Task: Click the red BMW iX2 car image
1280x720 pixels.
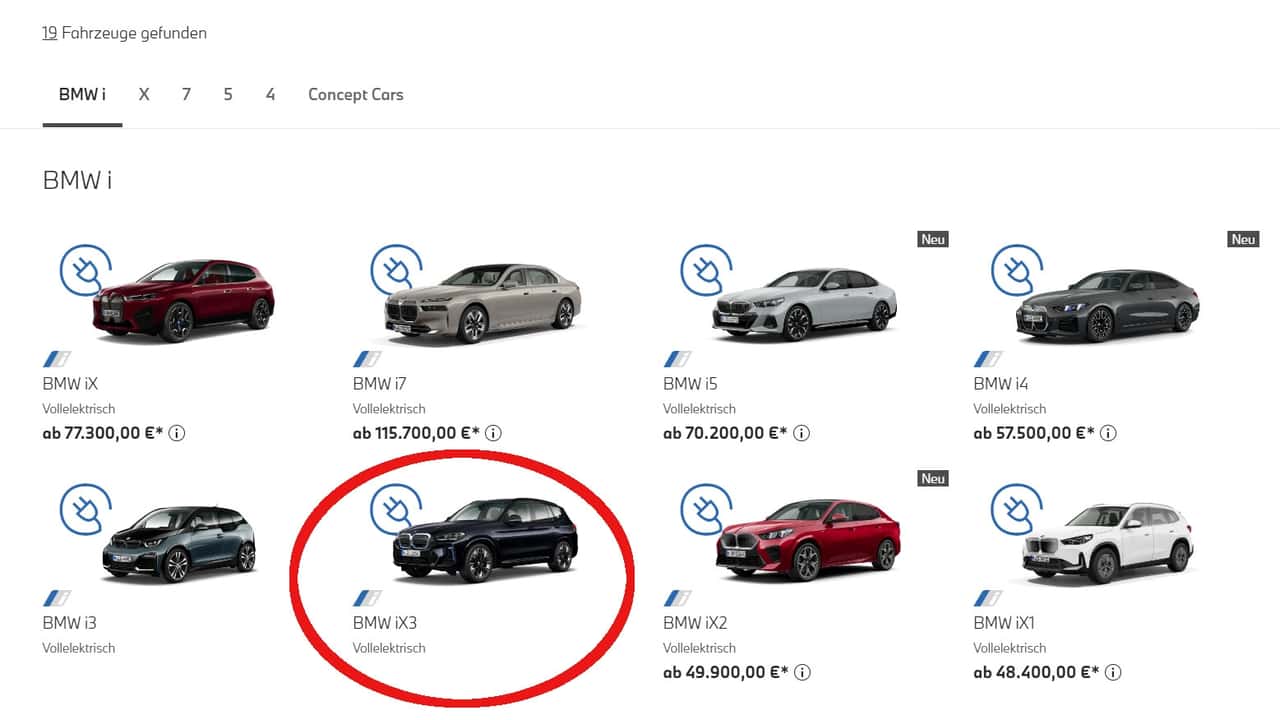Action: tap(808, 540)
